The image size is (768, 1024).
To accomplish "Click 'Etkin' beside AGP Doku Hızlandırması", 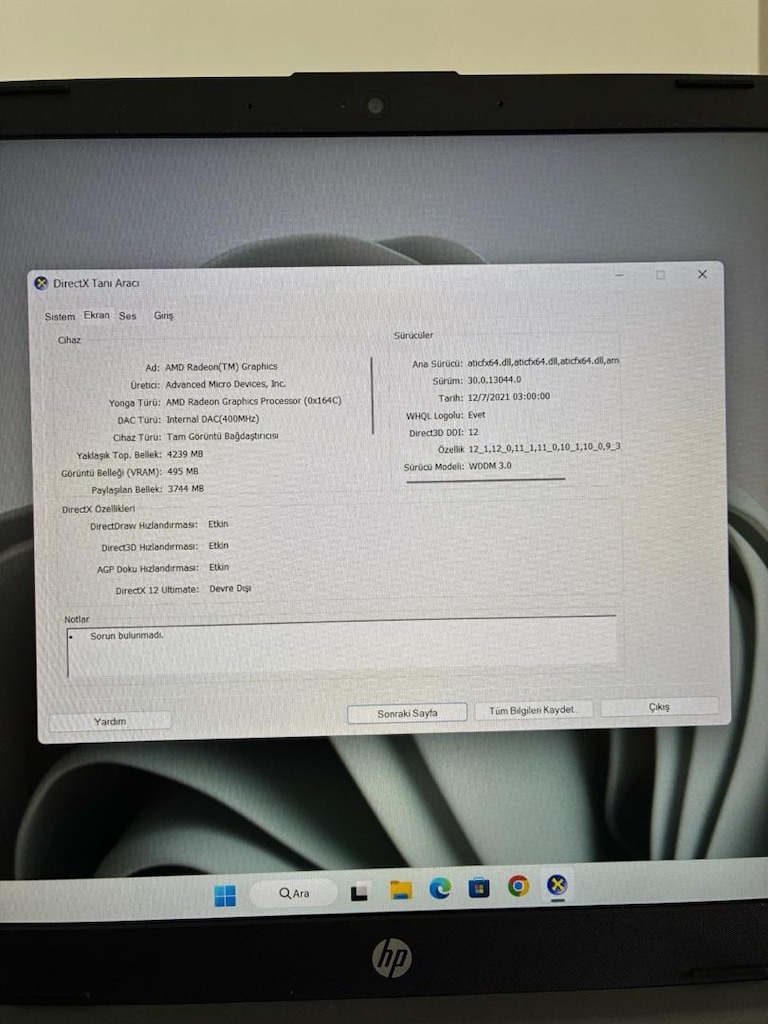I will [219, 567].
